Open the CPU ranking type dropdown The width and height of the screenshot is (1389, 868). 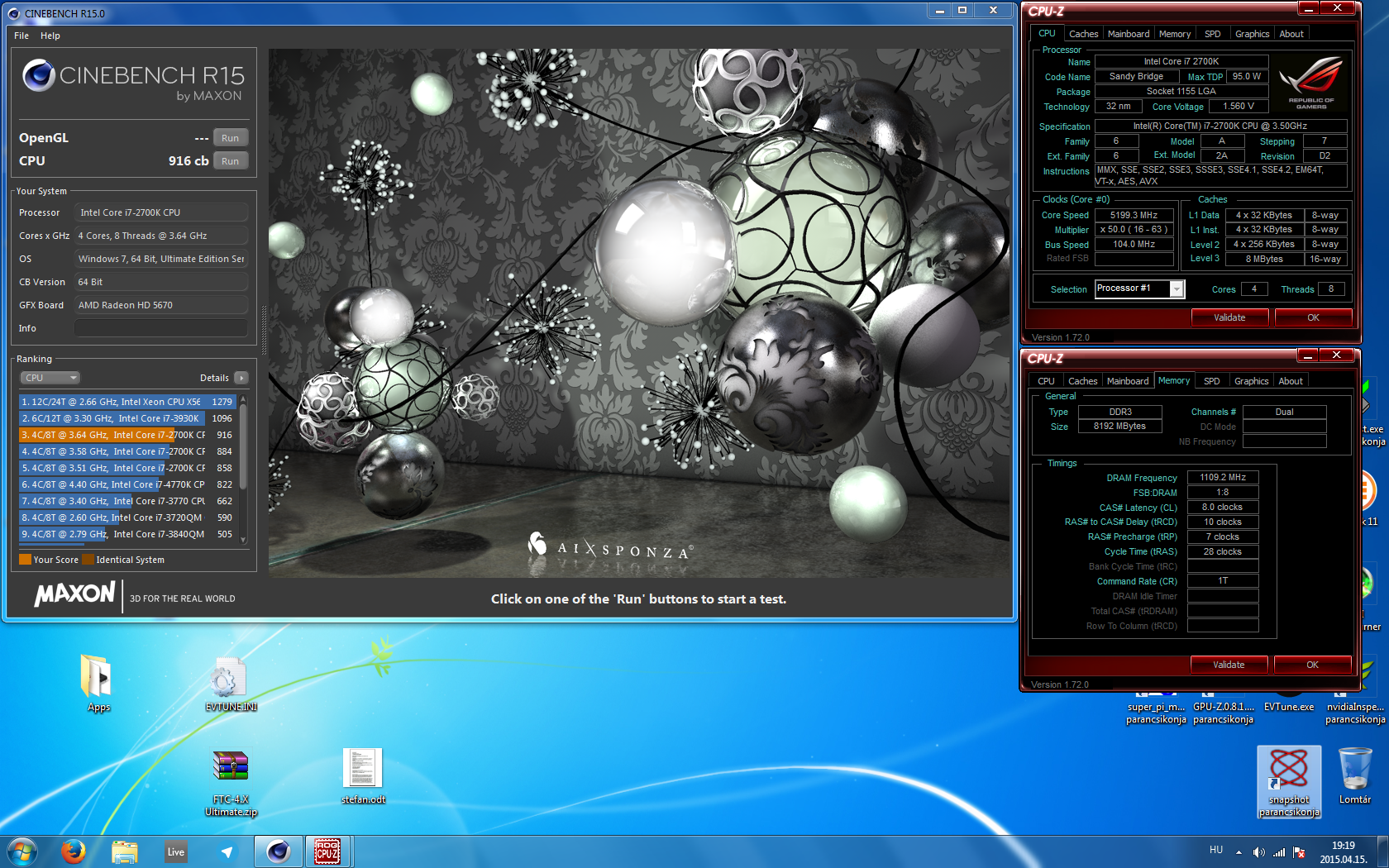tap(50, 378)
